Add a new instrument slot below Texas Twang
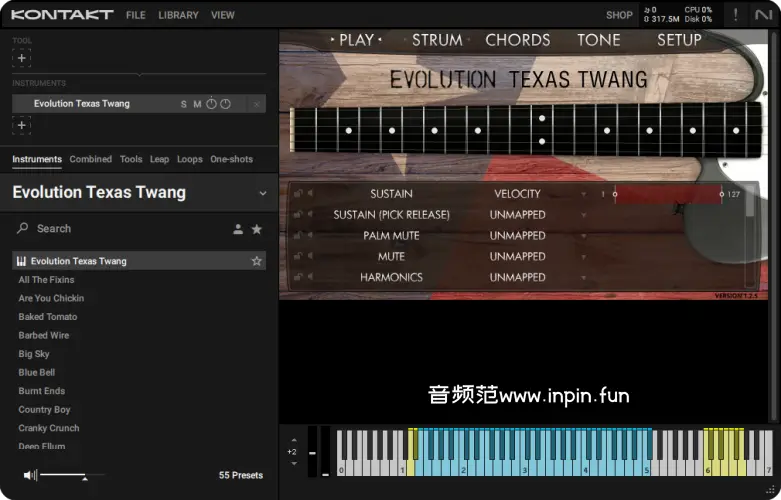The width and height of the screenshot is (781, 500). (22, 125)
